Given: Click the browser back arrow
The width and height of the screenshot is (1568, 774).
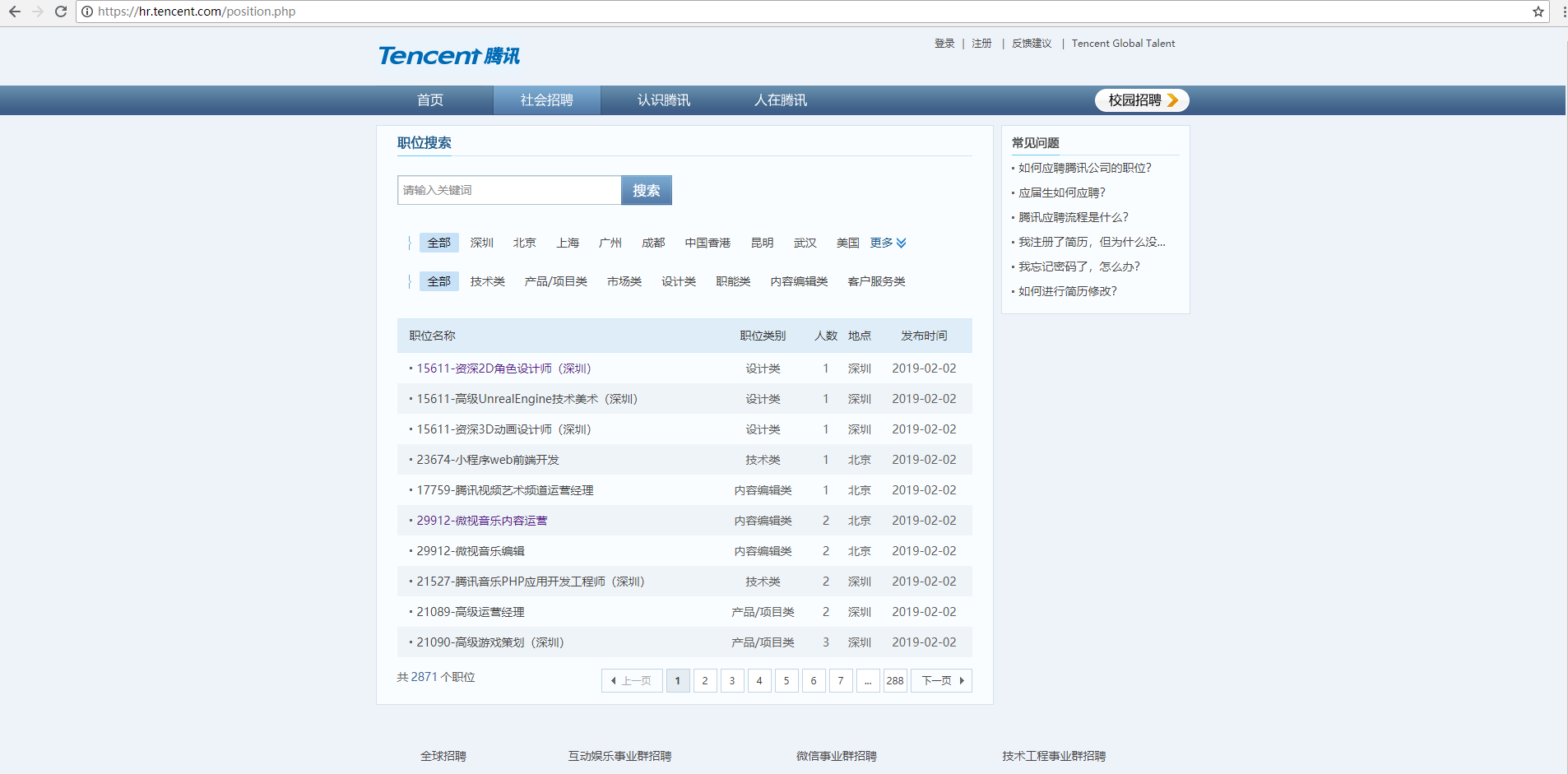Looking at the screenshot, I should coord(15,12).
